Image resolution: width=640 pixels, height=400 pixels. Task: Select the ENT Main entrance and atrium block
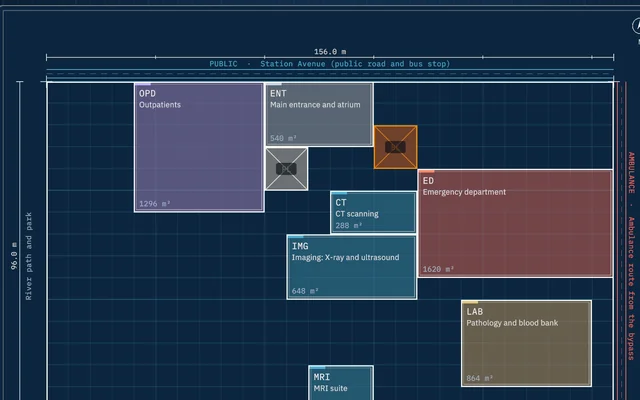coord(319,115)
